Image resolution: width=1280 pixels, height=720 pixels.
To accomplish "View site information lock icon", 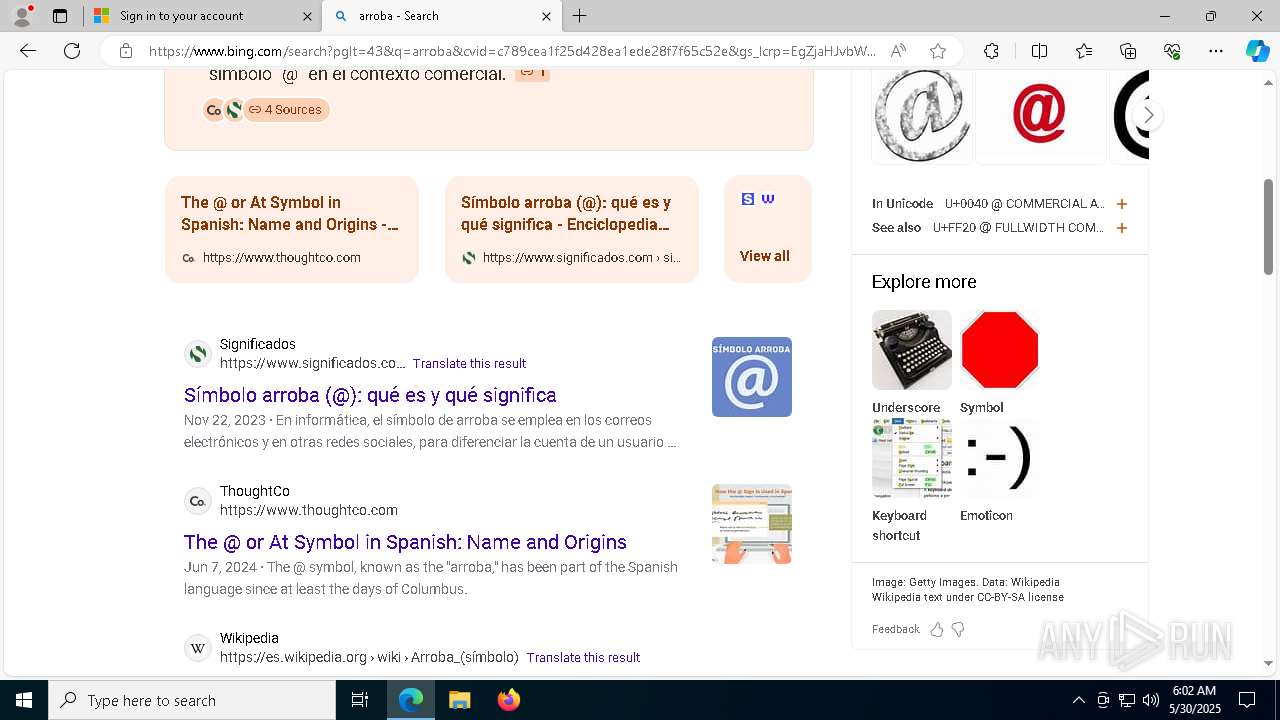I will [126, 51].
